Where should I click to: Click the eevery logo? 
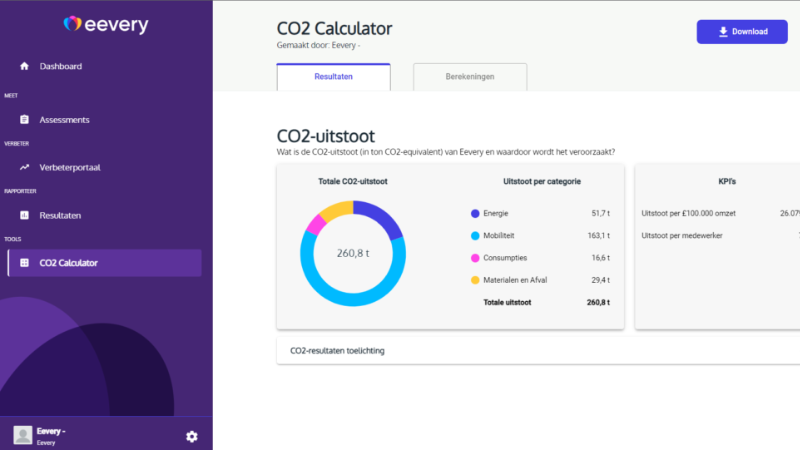[x=106, y=24]
